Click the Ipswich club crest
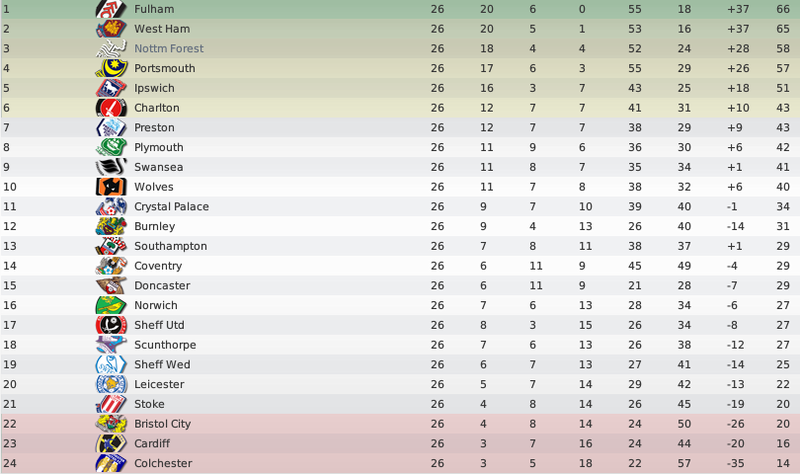 click(x=111, y=88)
